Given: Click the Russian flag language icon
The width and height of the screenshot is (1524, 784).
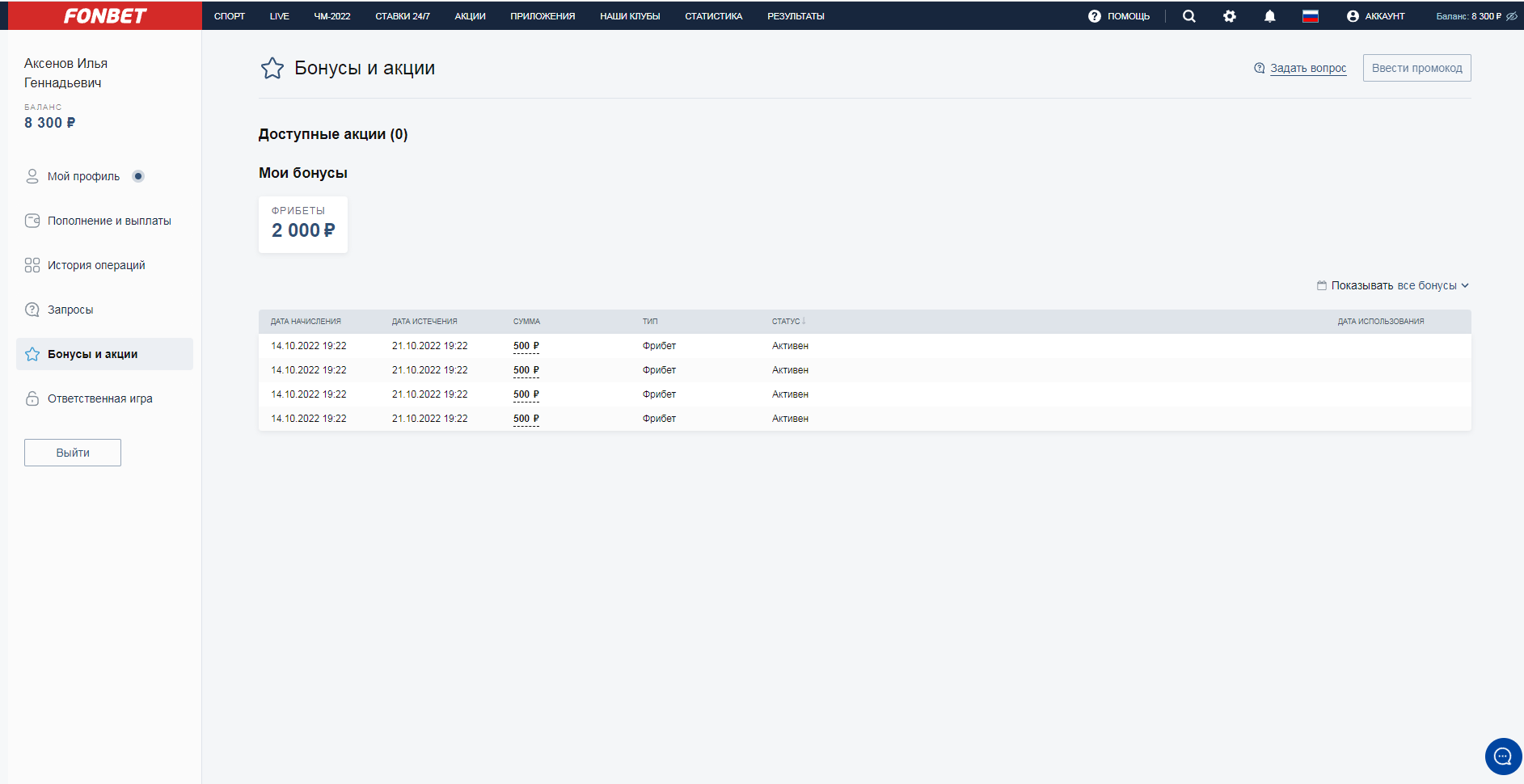Looking at the screenshot, I should (1310, 16).
